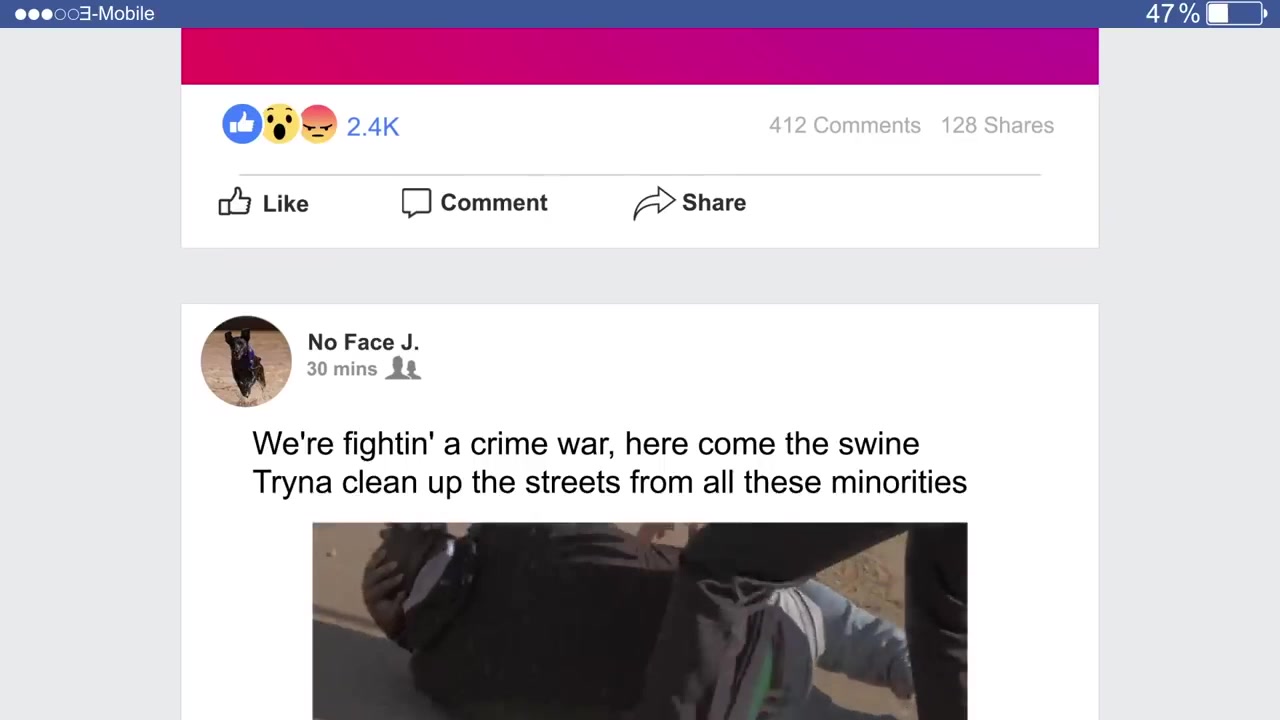Click the friends audience icon beside 30 mins
The height and width of the screenshot is (720, 1280).
[x=403, y=368]
